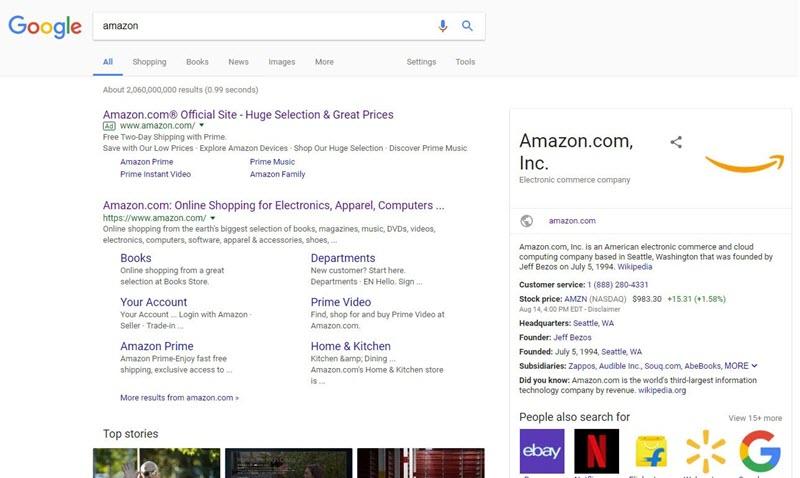The height and width of the screenshot is (478, 800).
Task: Open the third Top stories thumbnail
Action: (421, 463)
